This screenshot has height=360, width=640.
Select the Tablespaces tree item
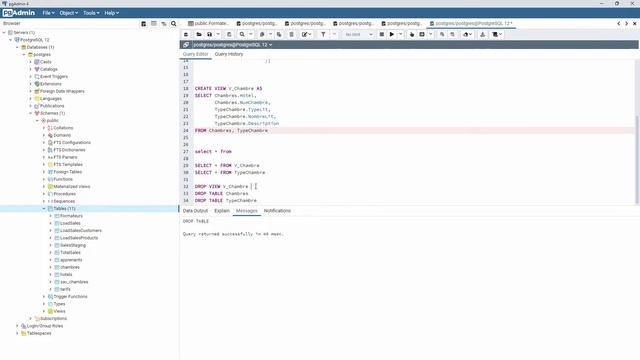click(39, 333)
